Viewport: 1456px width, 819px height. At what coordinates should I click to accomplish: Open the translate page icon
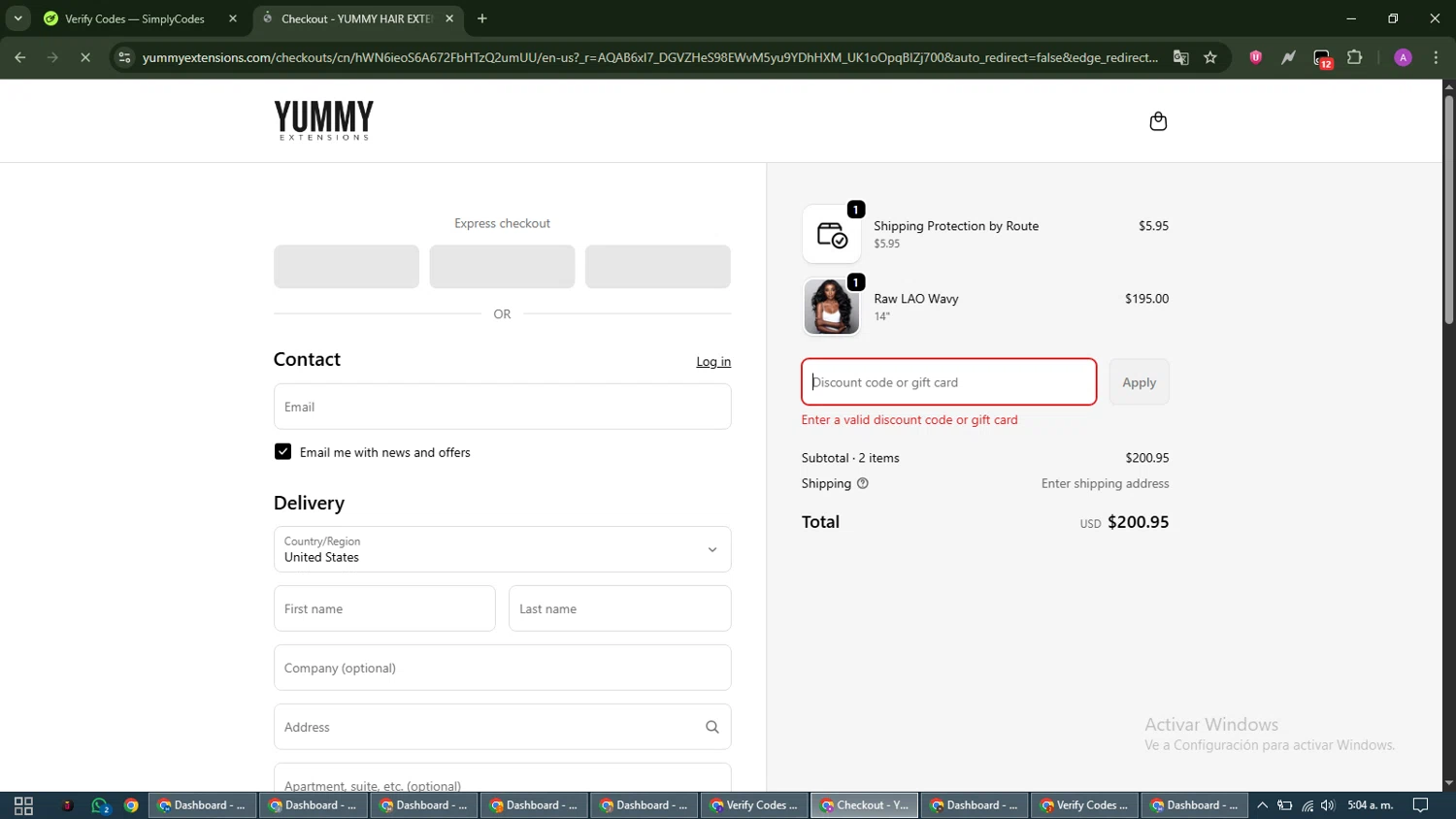[1180, 57]
